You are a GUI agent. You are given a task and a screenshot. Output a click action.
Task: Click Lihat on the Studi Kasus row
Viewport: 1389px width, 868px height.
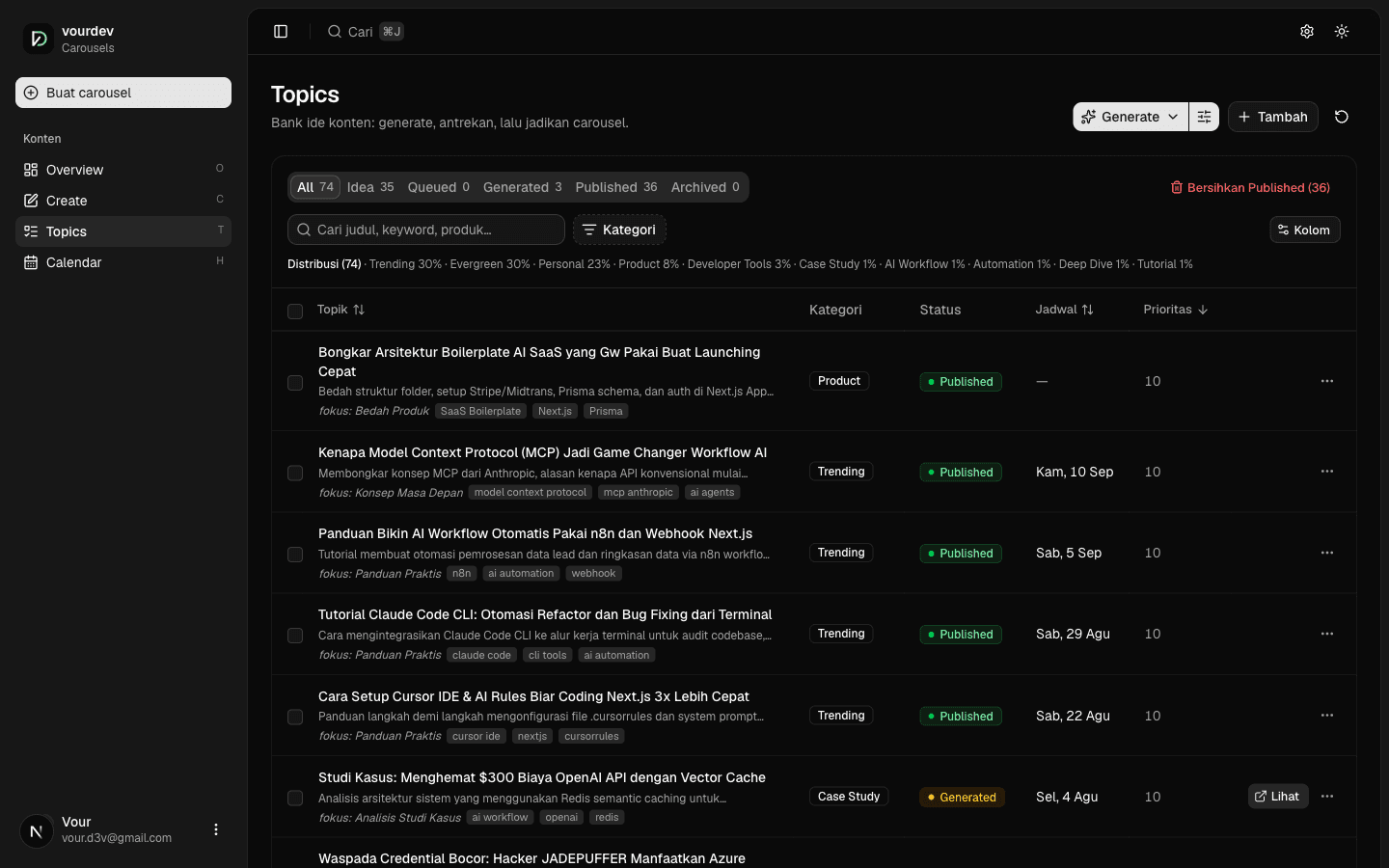(1278, 797)
